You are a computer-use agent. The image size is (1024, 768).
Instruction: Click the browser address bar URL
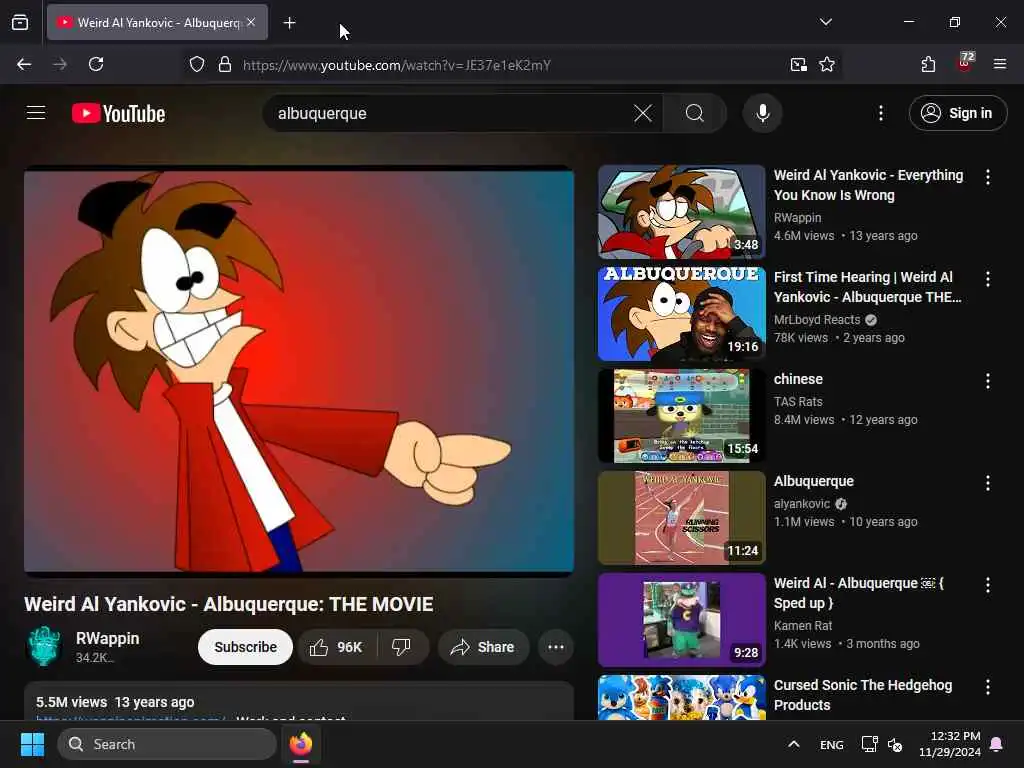coord(397,65)
